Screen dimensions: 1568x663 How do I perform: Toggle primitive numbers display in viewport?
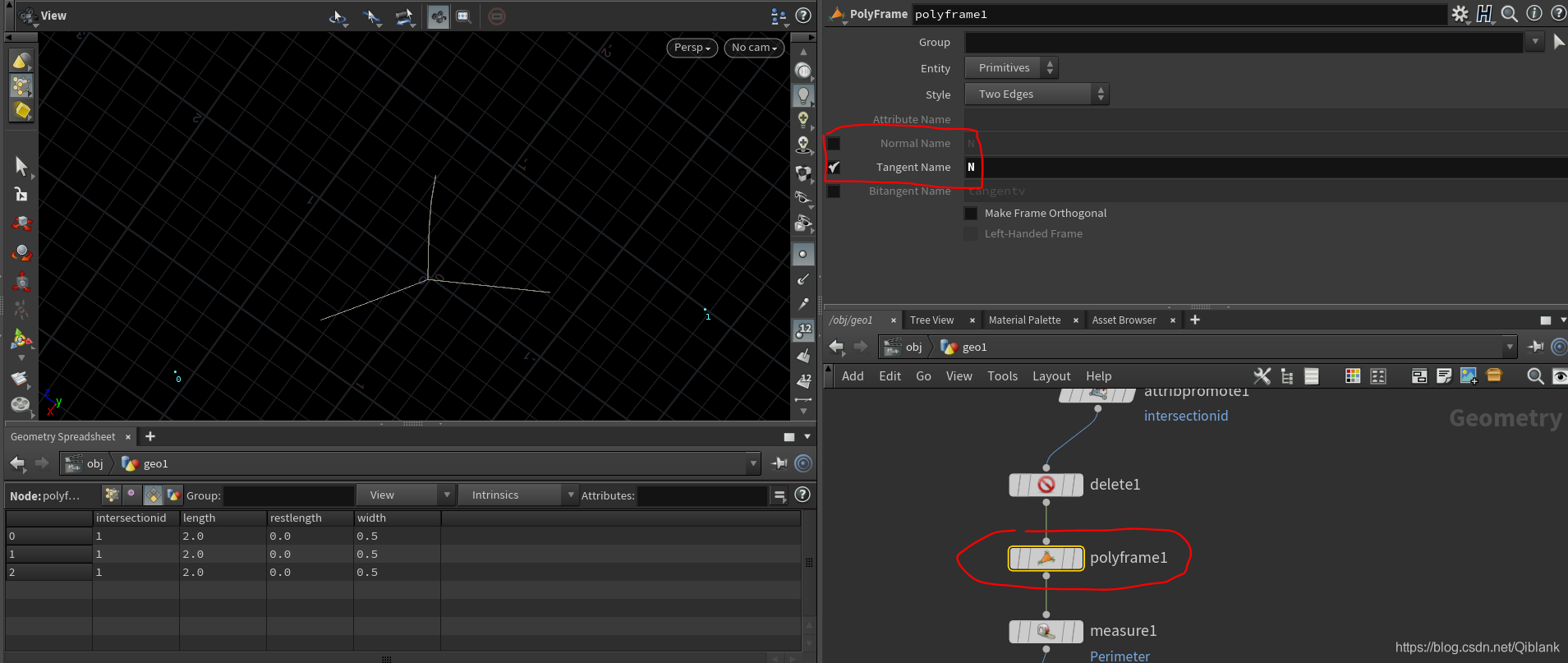(x=803, y=380)
